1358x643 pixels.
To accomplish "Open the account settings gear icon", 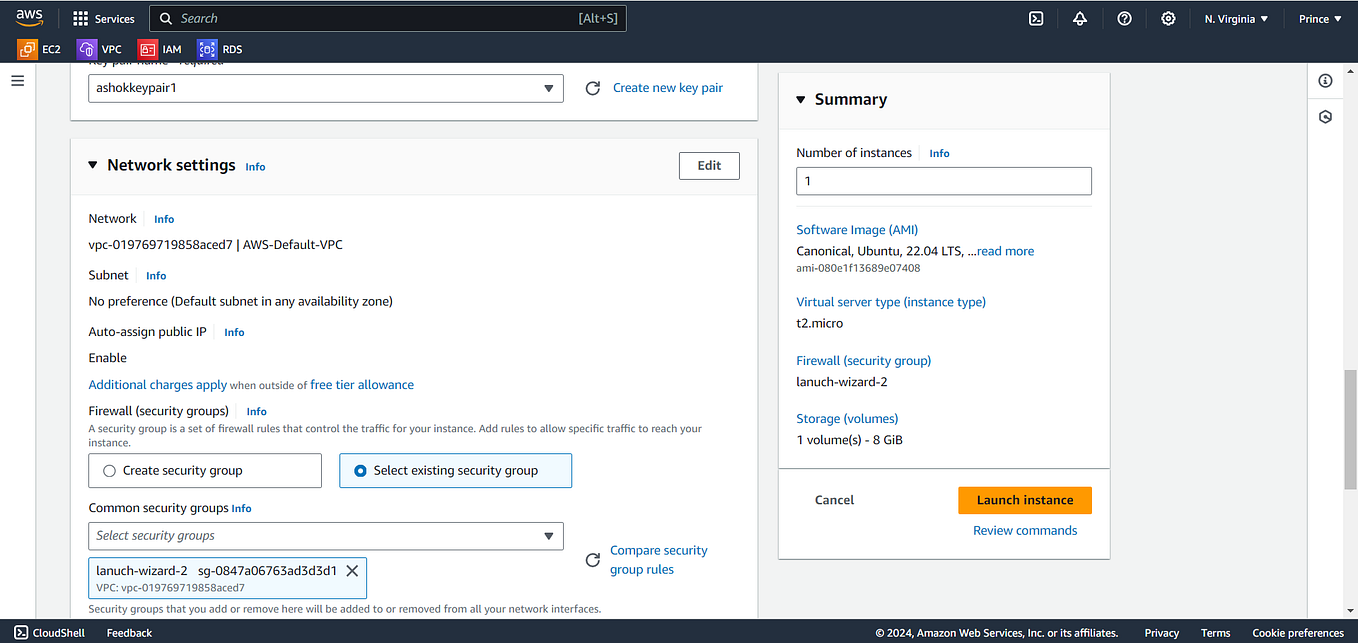I will point(1168,18).
